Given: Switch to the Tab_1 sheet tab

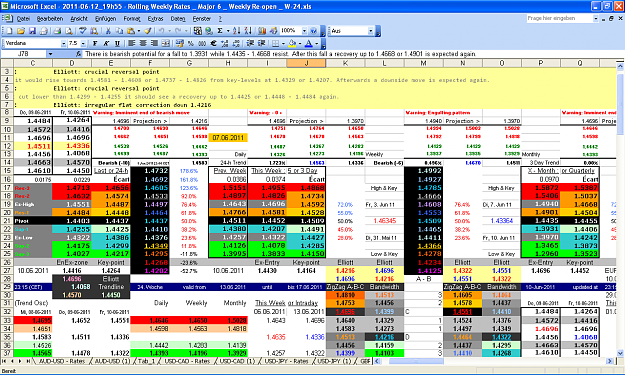Looking at the screenshot, I should (146, 361).
